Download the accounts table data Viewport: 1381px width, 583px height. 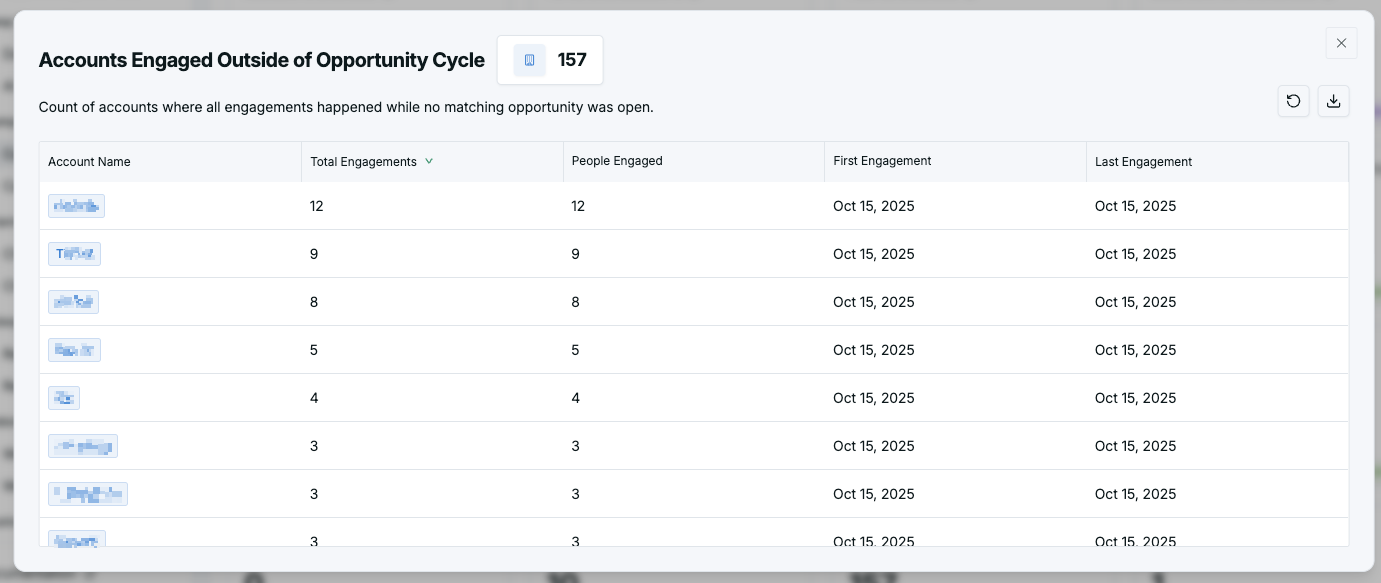point(1333,101)
